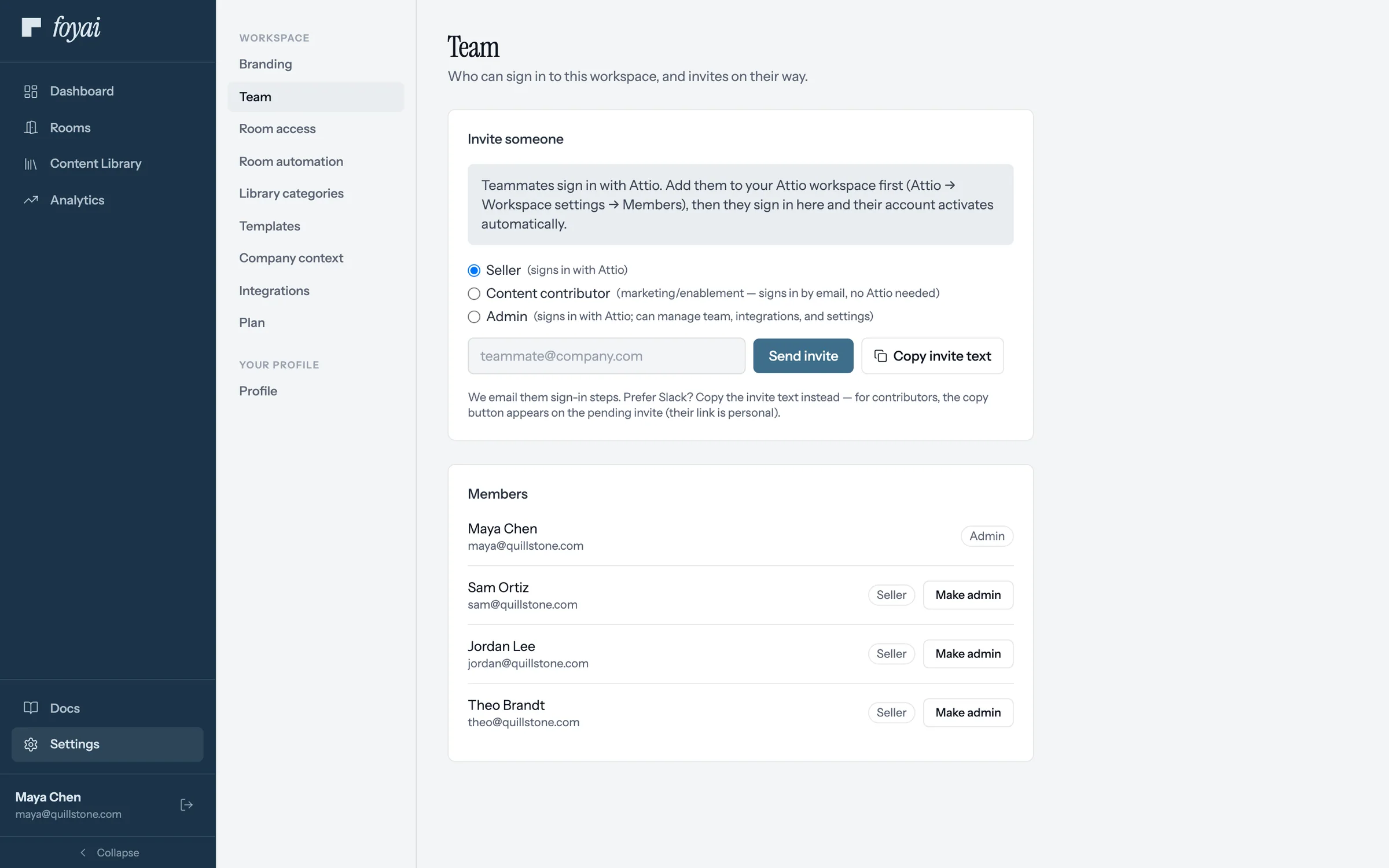Click the email theo@quillstone.com

tap(523, 722)
